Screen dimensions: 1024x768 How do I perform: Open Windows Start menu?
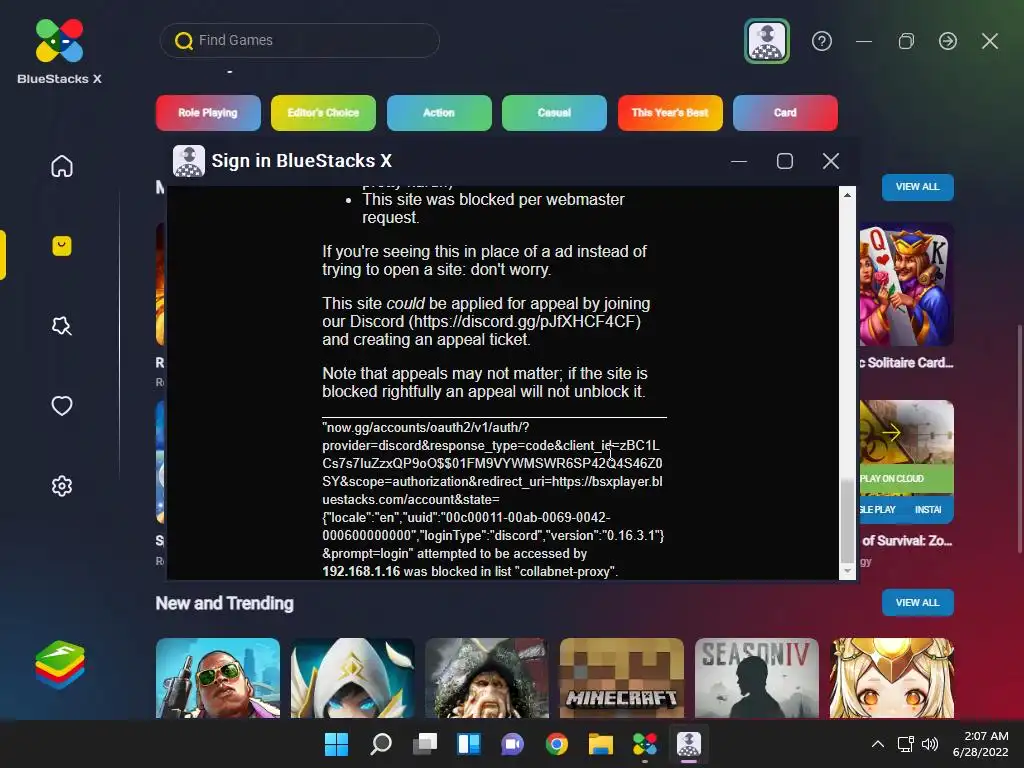pyautogui.click(x=336, y=744)
